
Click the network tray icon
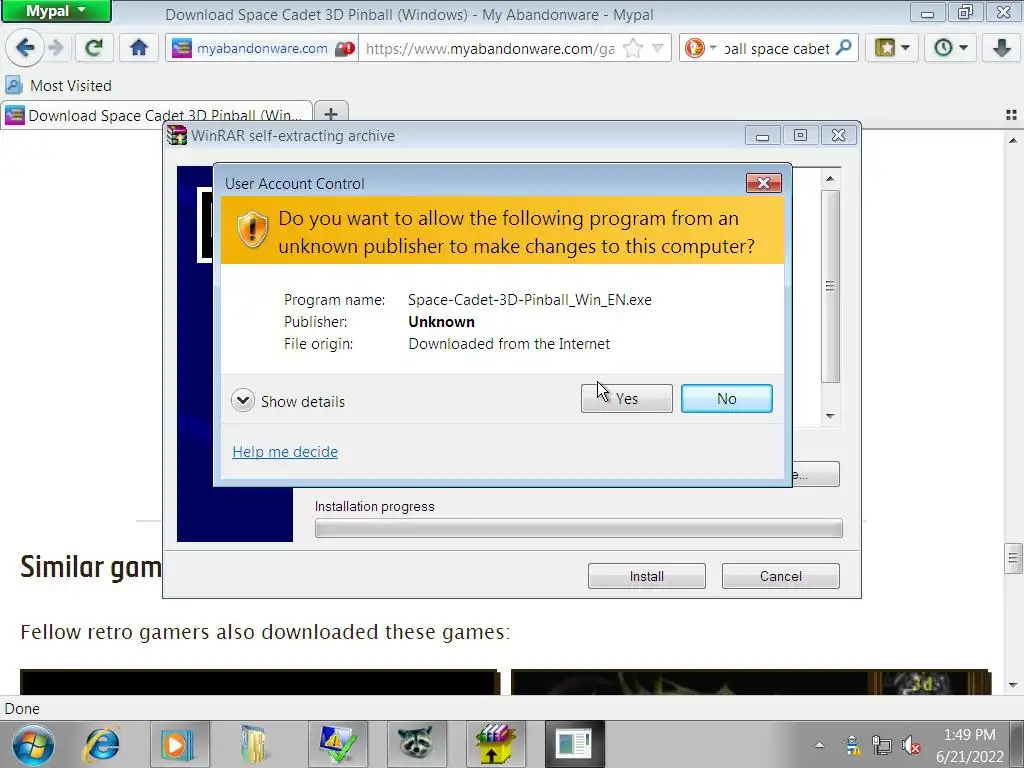882,744
